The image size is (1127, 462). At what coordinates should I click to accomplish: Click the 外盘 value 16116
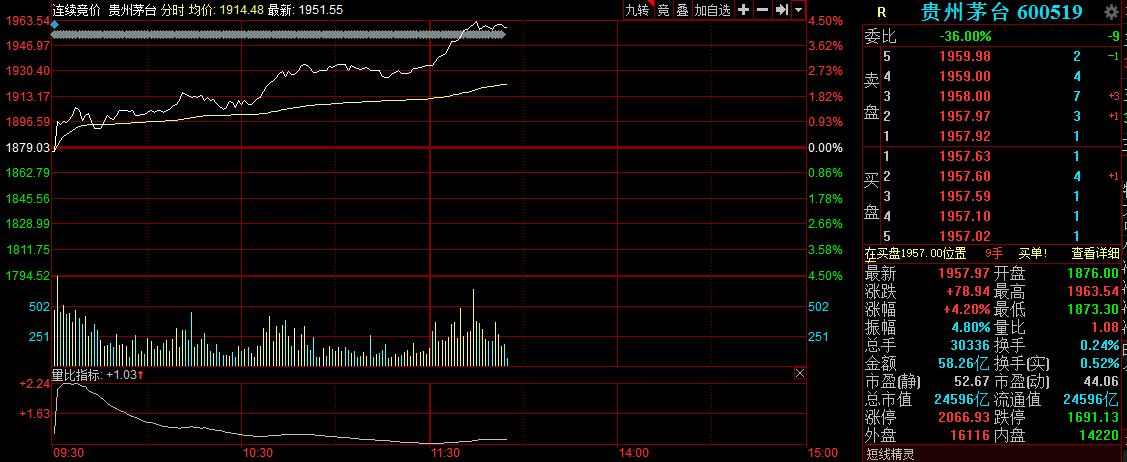pos(972,435)
